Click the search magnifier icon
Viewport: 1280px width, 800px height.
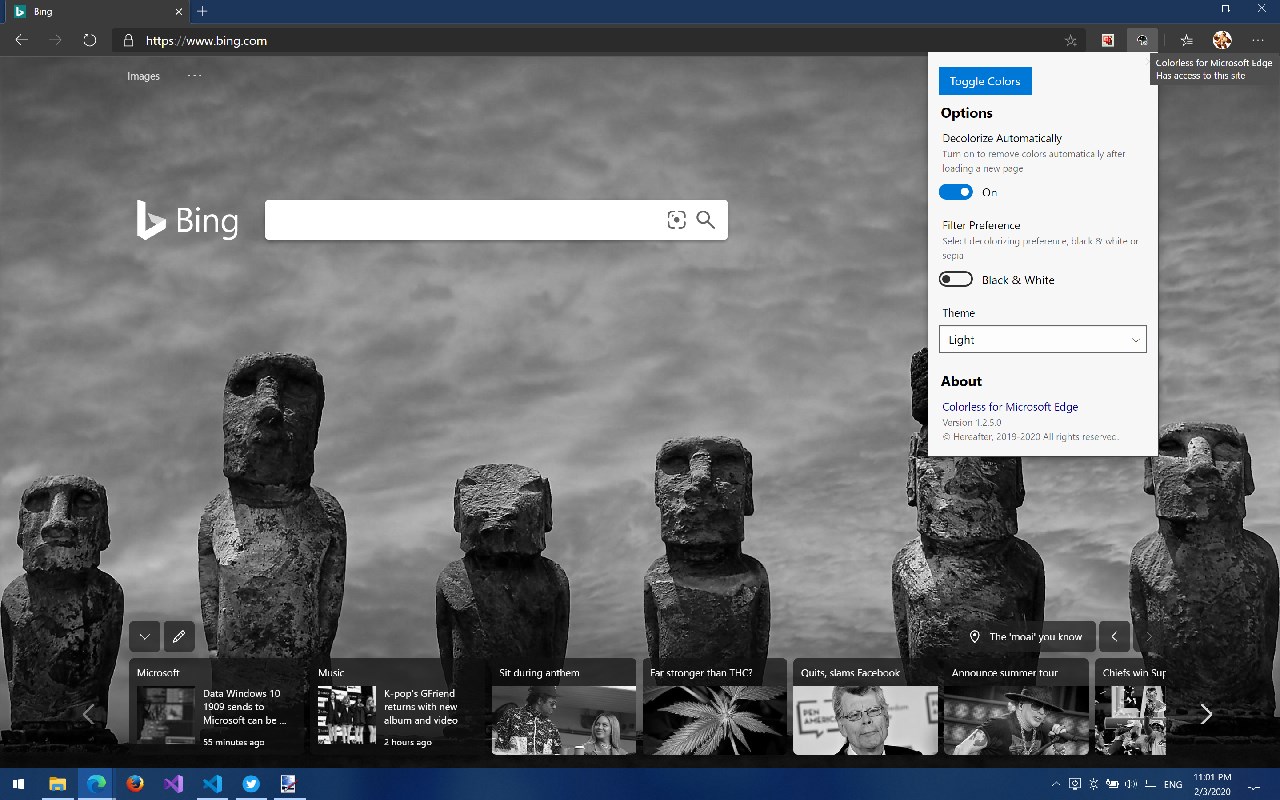706,220
